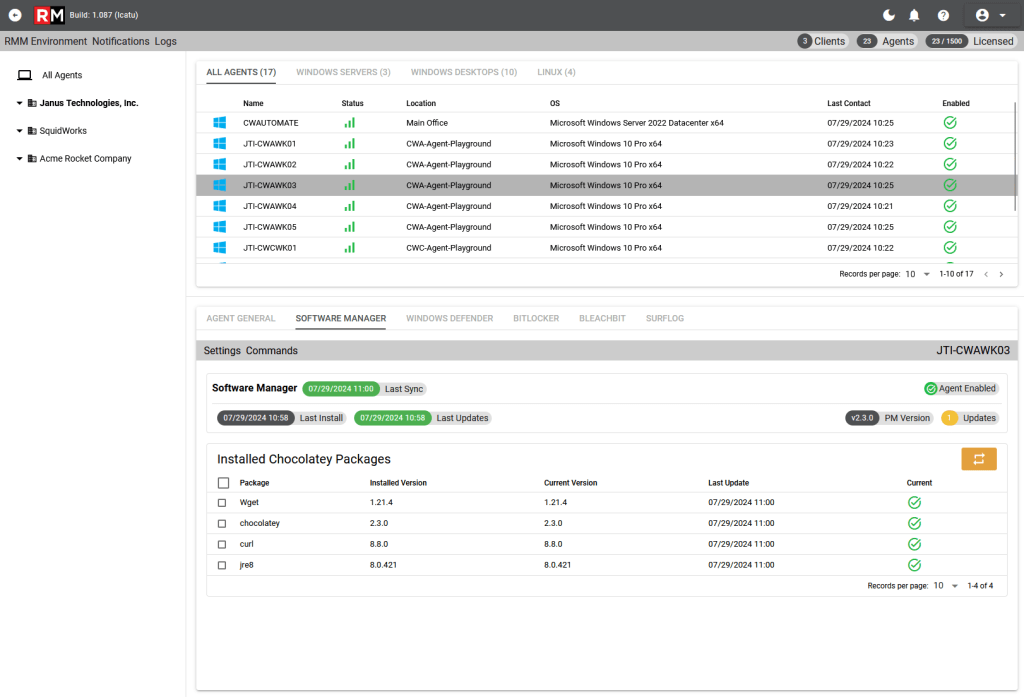Toggle dark mode moon icon
The image size is (1024, 697).
[889, 15]
